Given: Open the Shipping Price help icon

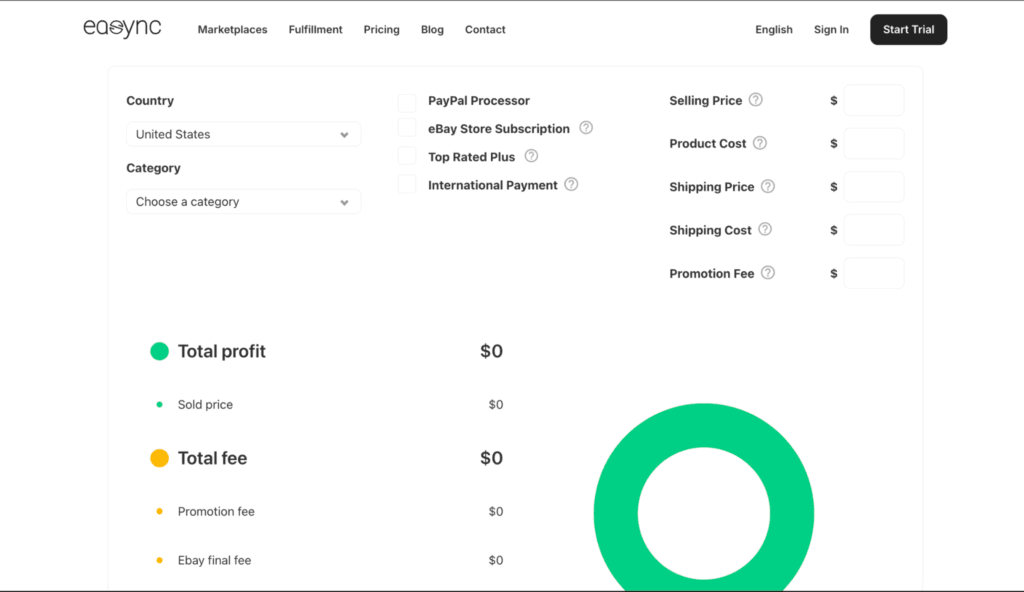Looking at the screenshot, I should [x=767, y=186].
